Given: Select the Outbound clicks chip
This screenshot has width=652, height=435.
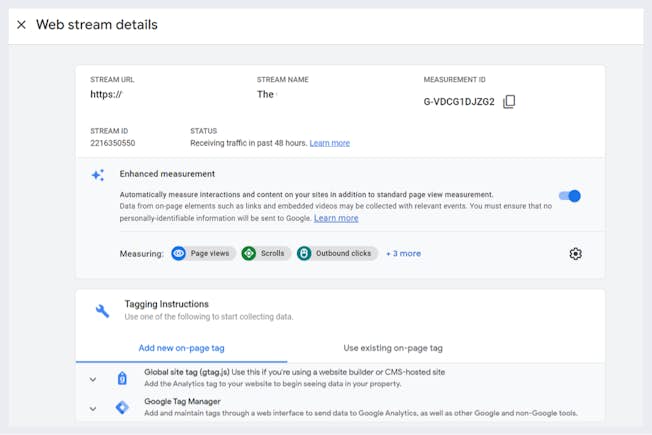Looking at the screenshot, I should click(337, 253).
